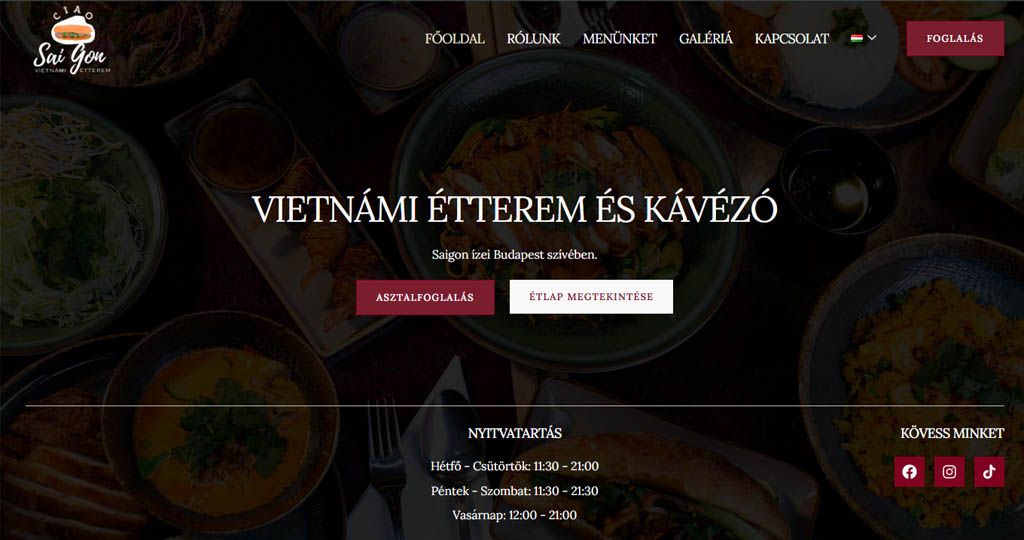Viewport: 1024px width, 540px height.
Task: Select the Vasárnap opening hours line
Action: pos(515,515)
